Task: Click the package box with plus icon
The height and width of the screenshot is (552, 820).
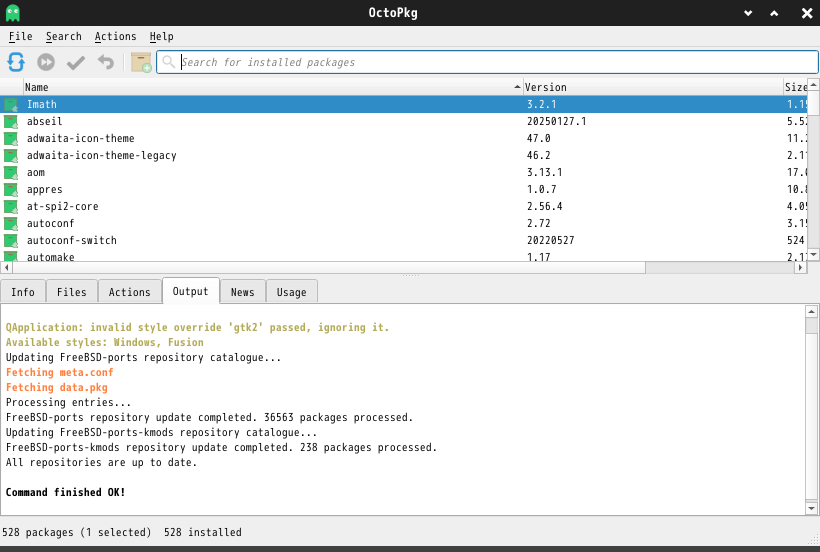Action: pyautogui.click(x=141, y=62)
